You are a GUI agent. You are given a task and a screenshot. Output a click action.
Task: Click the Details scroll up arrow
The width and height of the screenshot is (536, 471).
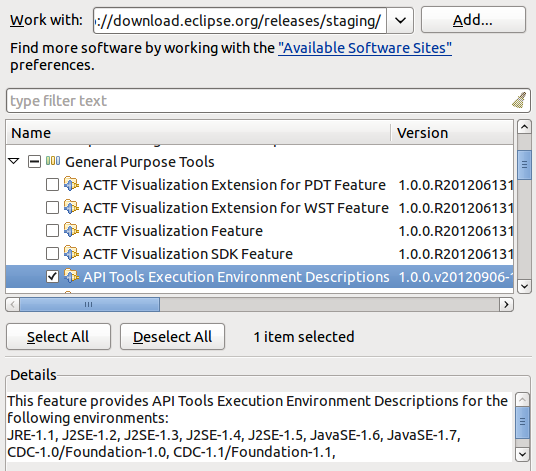coord(522,399)
